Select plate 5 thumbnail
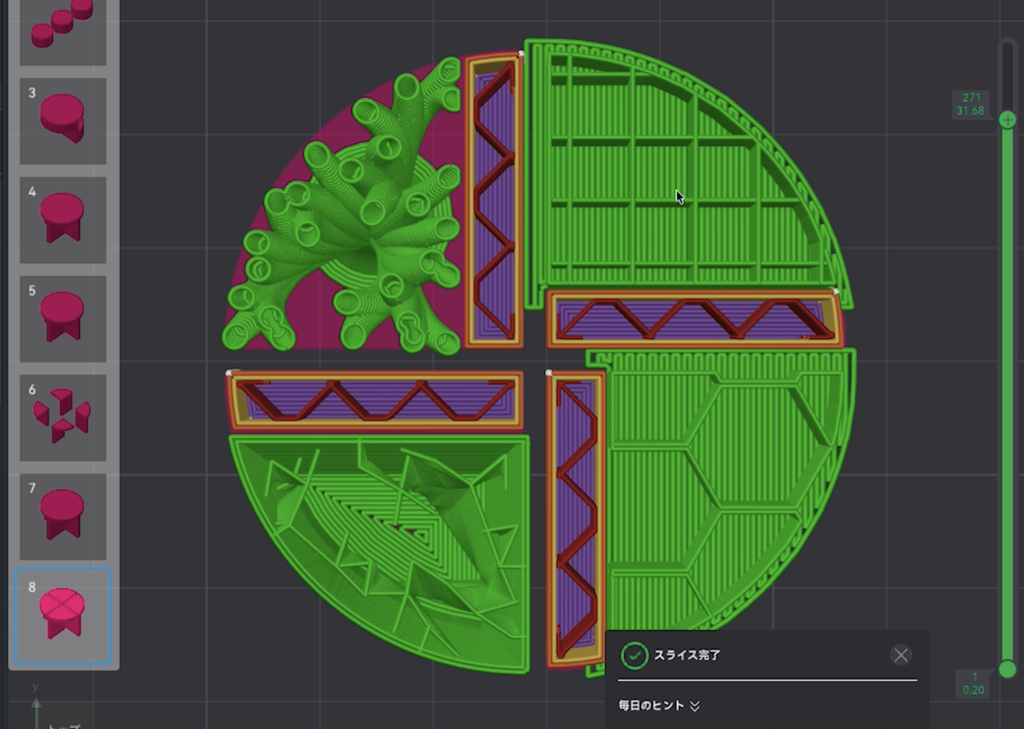The width and height of the screenshot is (1024, 729). point(63,319)
